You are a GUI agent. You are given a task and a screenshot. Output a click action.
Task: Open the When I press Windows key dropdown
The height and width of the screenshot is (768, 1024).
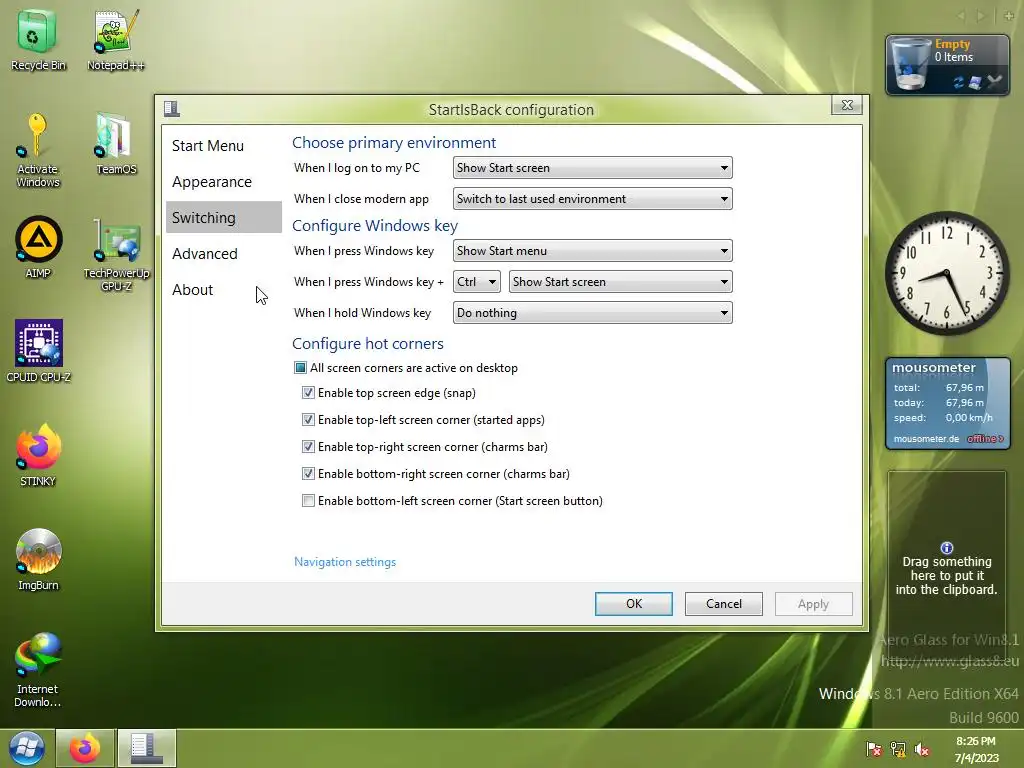click(x=592, y=251)
